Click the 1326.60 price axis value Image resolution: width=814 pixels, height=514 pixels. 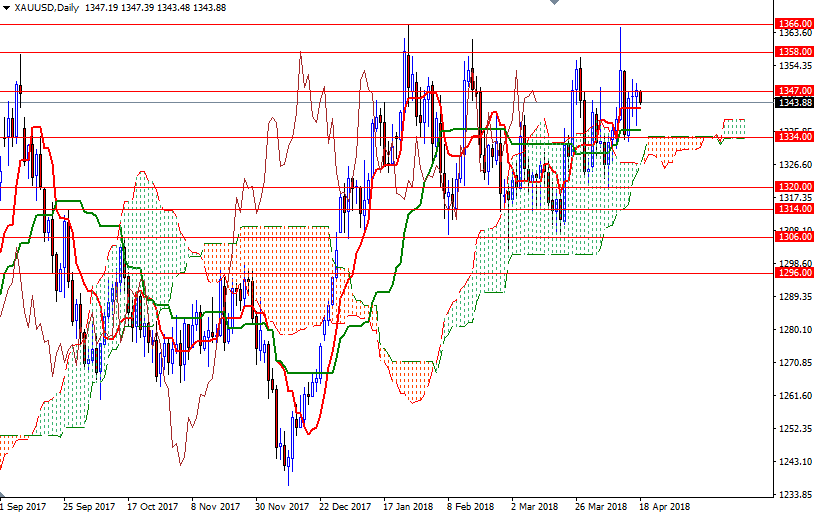coord(795,165)
